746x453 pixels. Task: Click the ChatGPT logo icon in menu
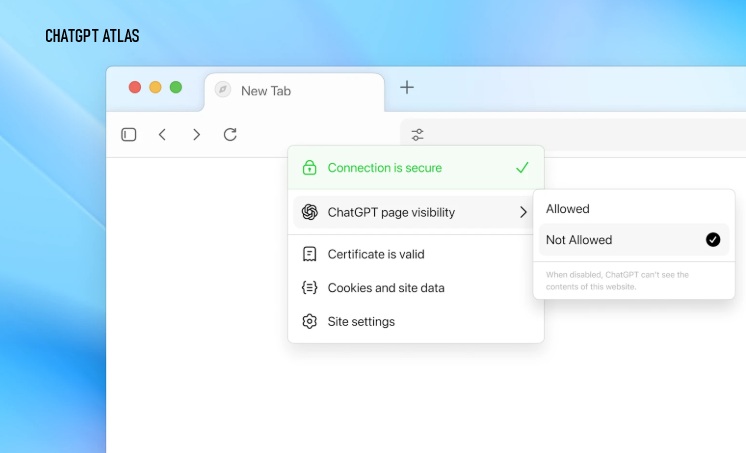pos(309,212)
